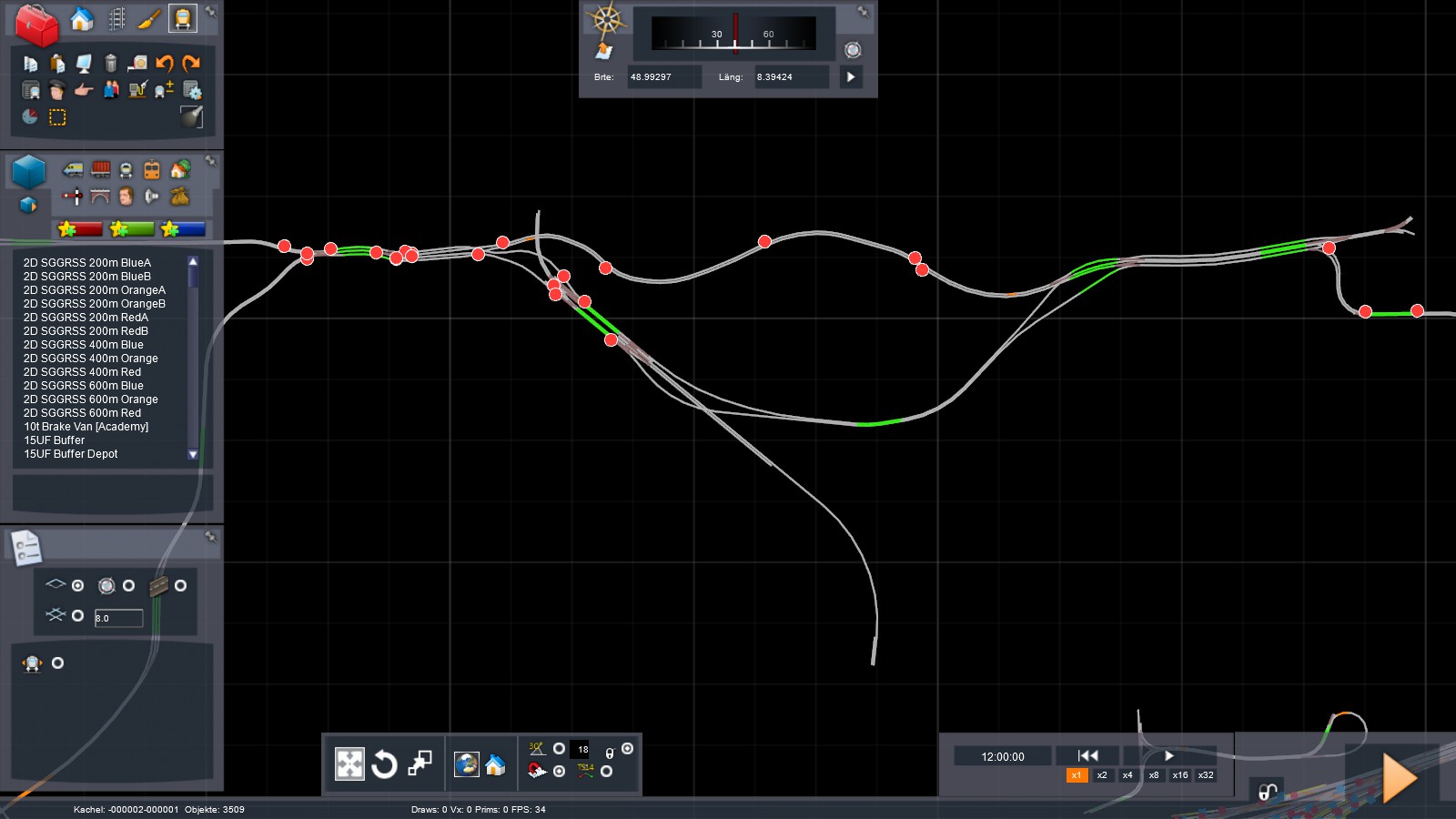Pin the options panel with pushpin
Image resolution: width=1456 pixels, height=819 pixels.
[x=210, y=537]
